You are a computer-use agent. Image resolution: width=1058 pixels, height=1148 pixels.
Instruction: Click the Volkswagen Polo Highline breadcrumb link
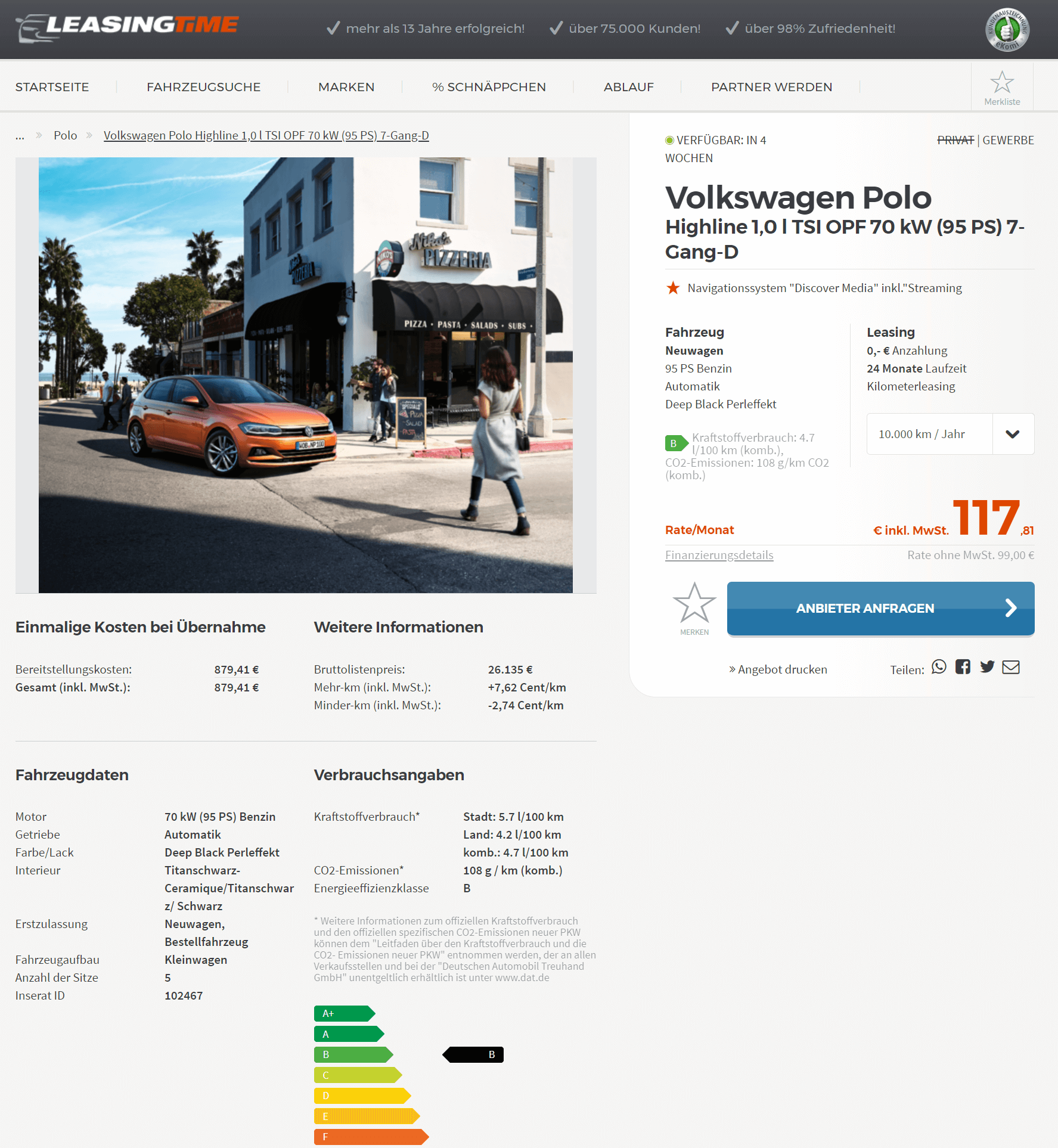[266, 135]
